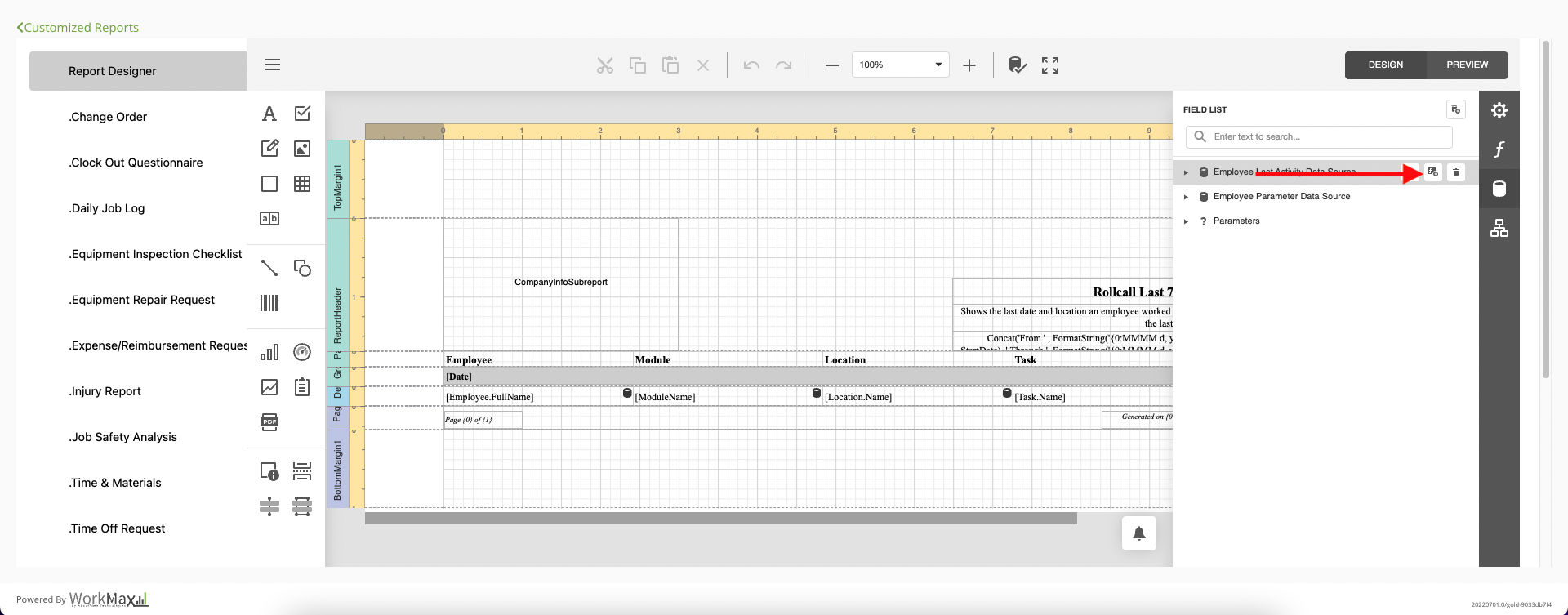Select the Page Break tool
Viewport: 1568px width, 615px height.
tap(302, 471)
